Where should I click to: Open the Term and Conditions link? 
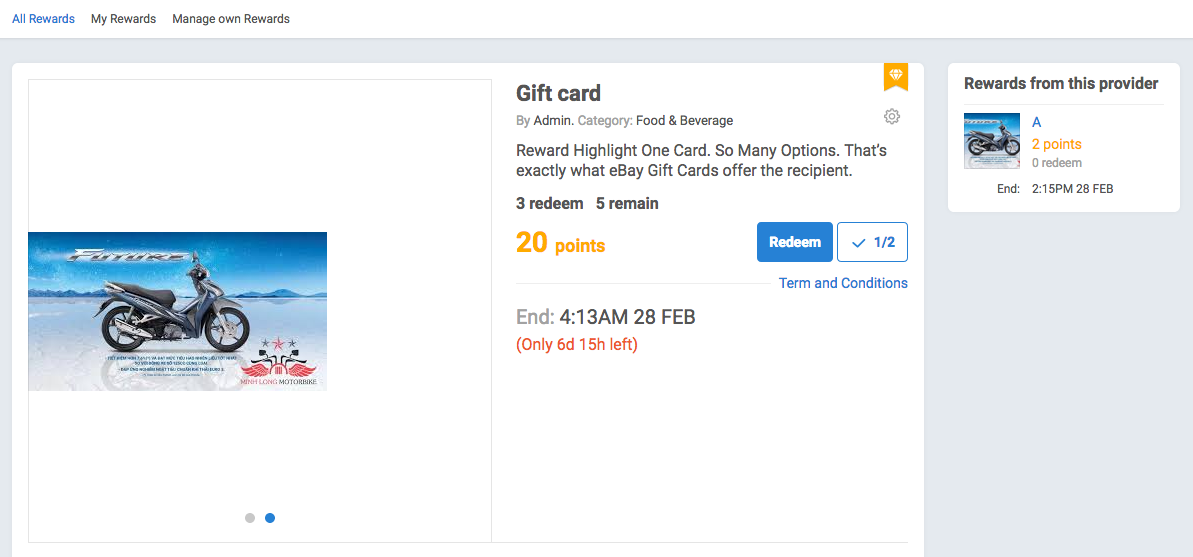pos(843,283)
